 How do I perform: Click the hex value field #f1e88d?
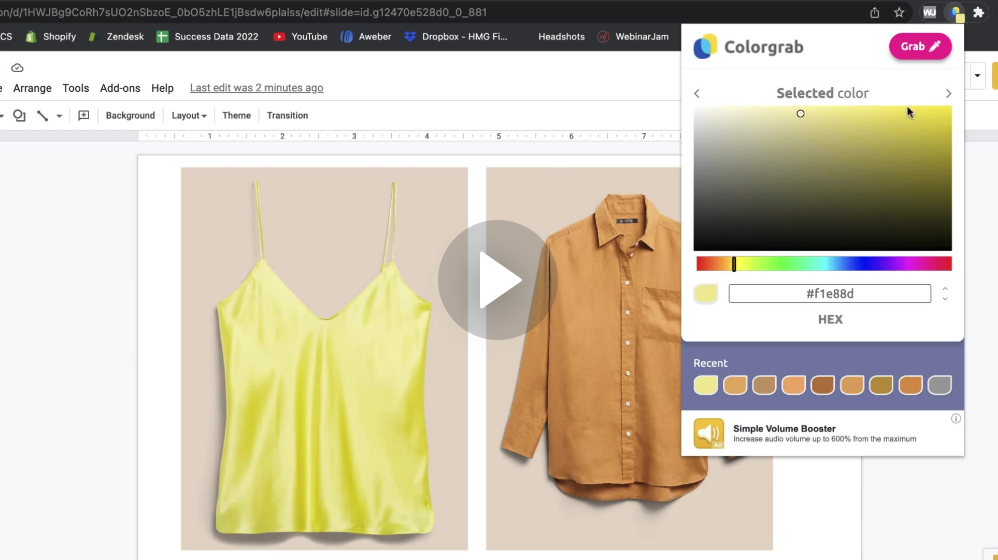[829, 293]
